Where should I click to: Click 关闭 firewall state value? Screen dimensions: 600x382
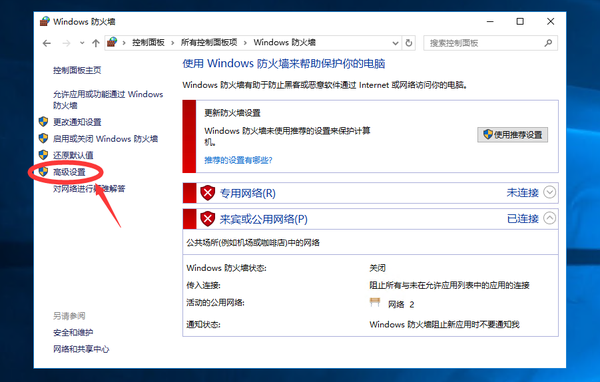(377, 268)
